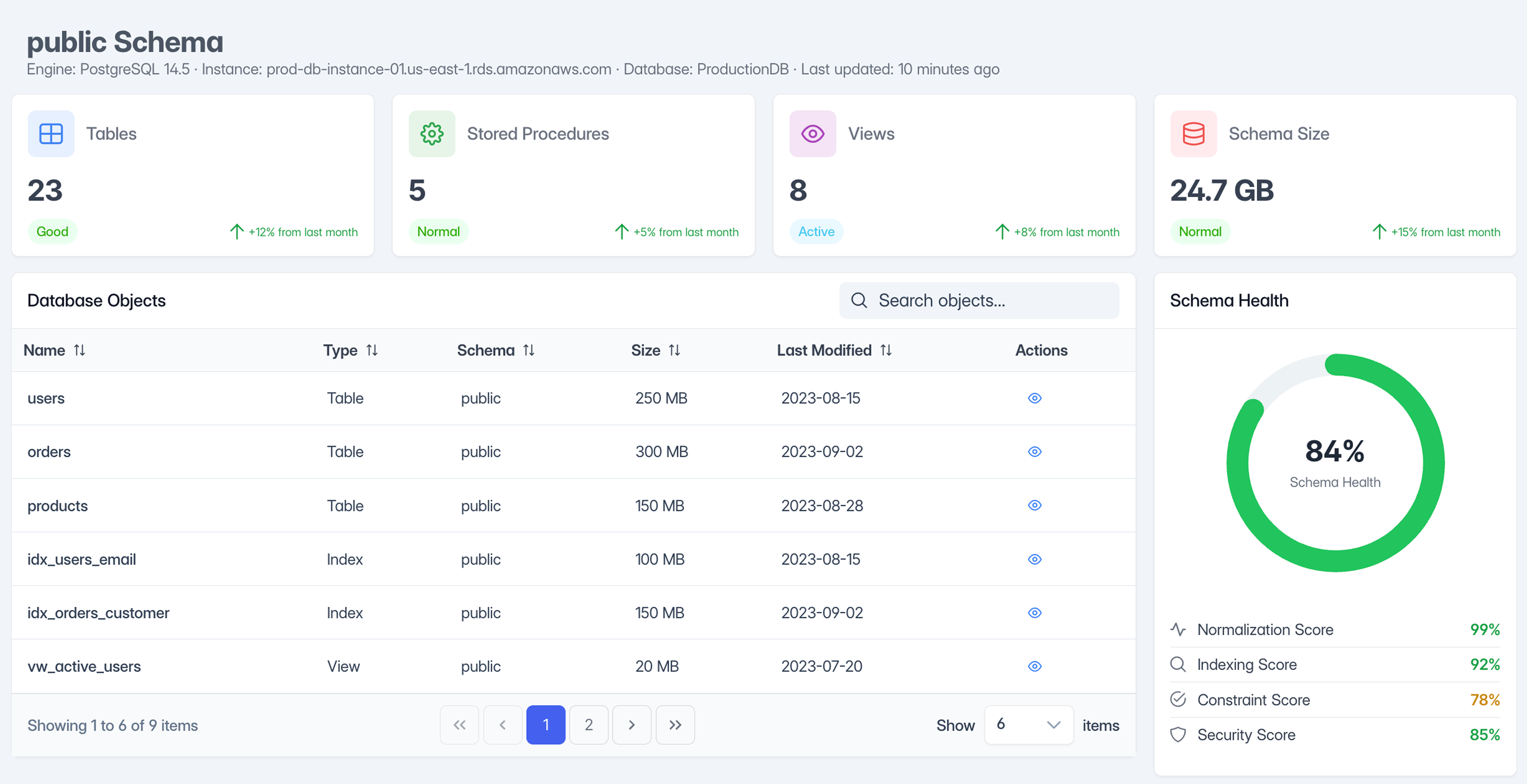Click the next page arrow button
This screenshot has height=784, width=1527.
[x=631, y=725]
